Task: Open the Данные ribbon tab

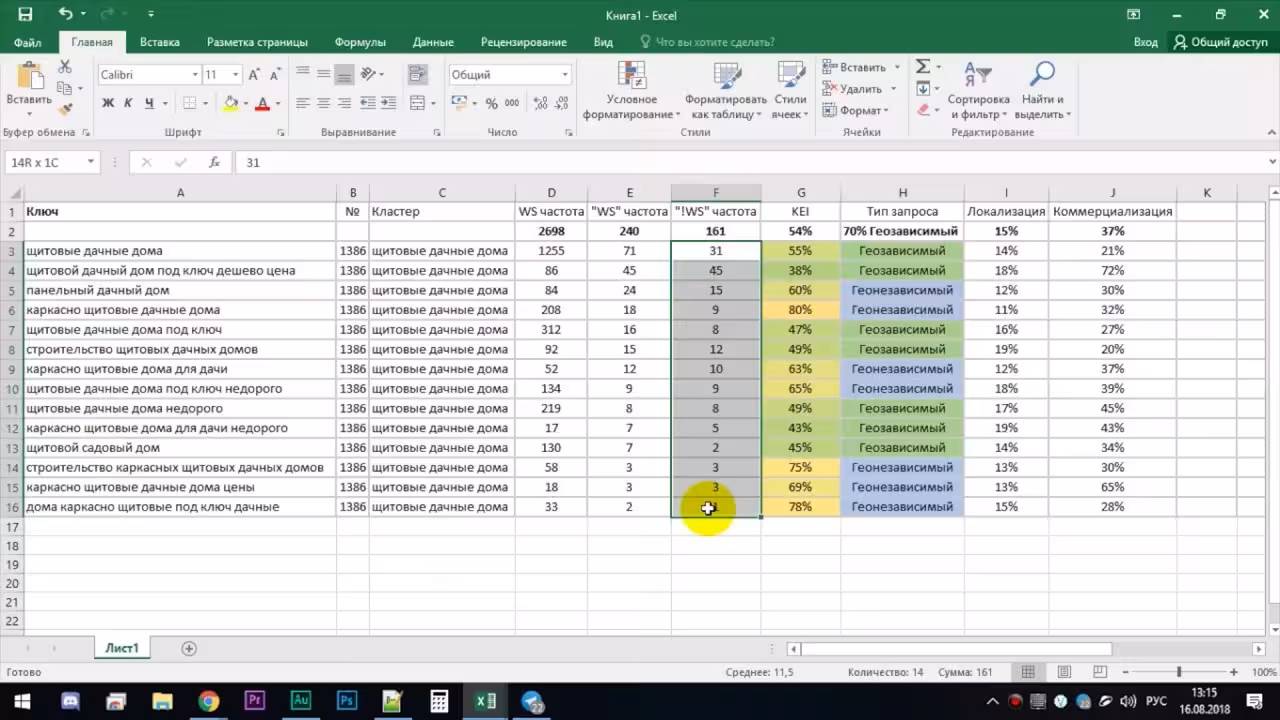Action: tap(433, 42)
